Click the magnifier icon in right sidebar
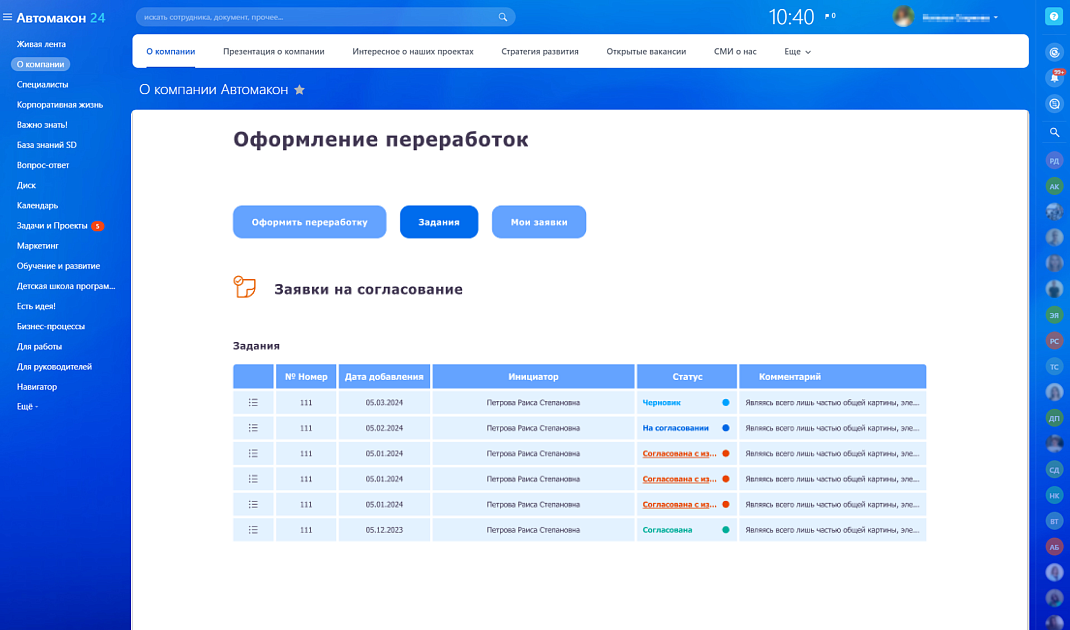Viewport: 1070px width, 630px height. [x=1054, y=132]
